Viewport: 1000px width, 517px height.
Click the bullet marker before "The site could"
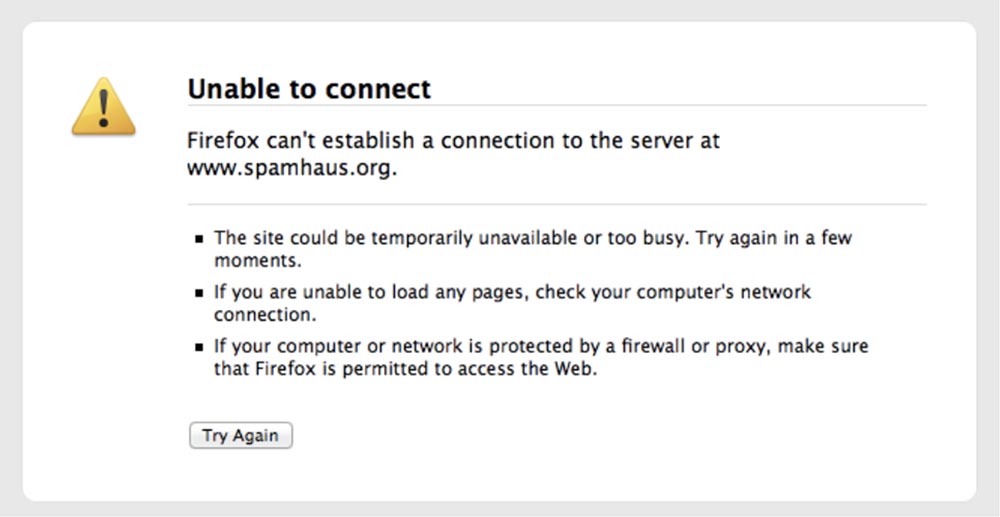(200, 240)
